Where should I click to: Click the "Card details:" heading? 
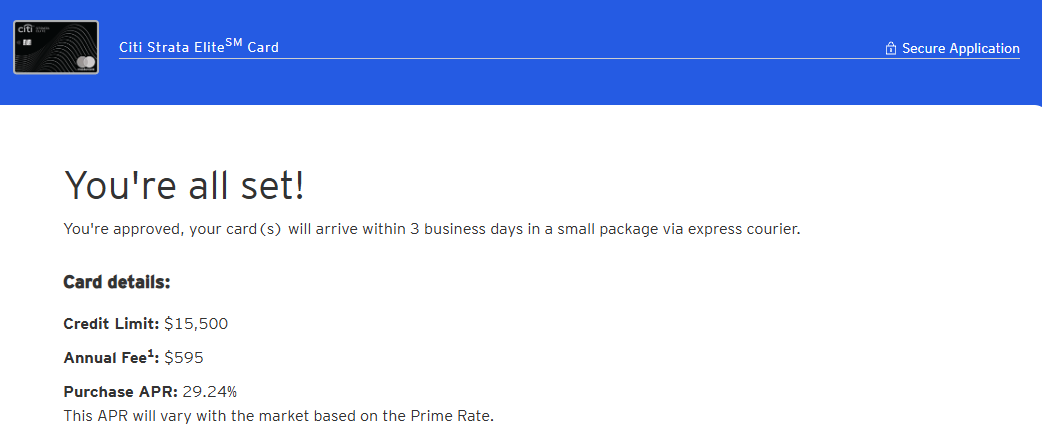[117, 282]
